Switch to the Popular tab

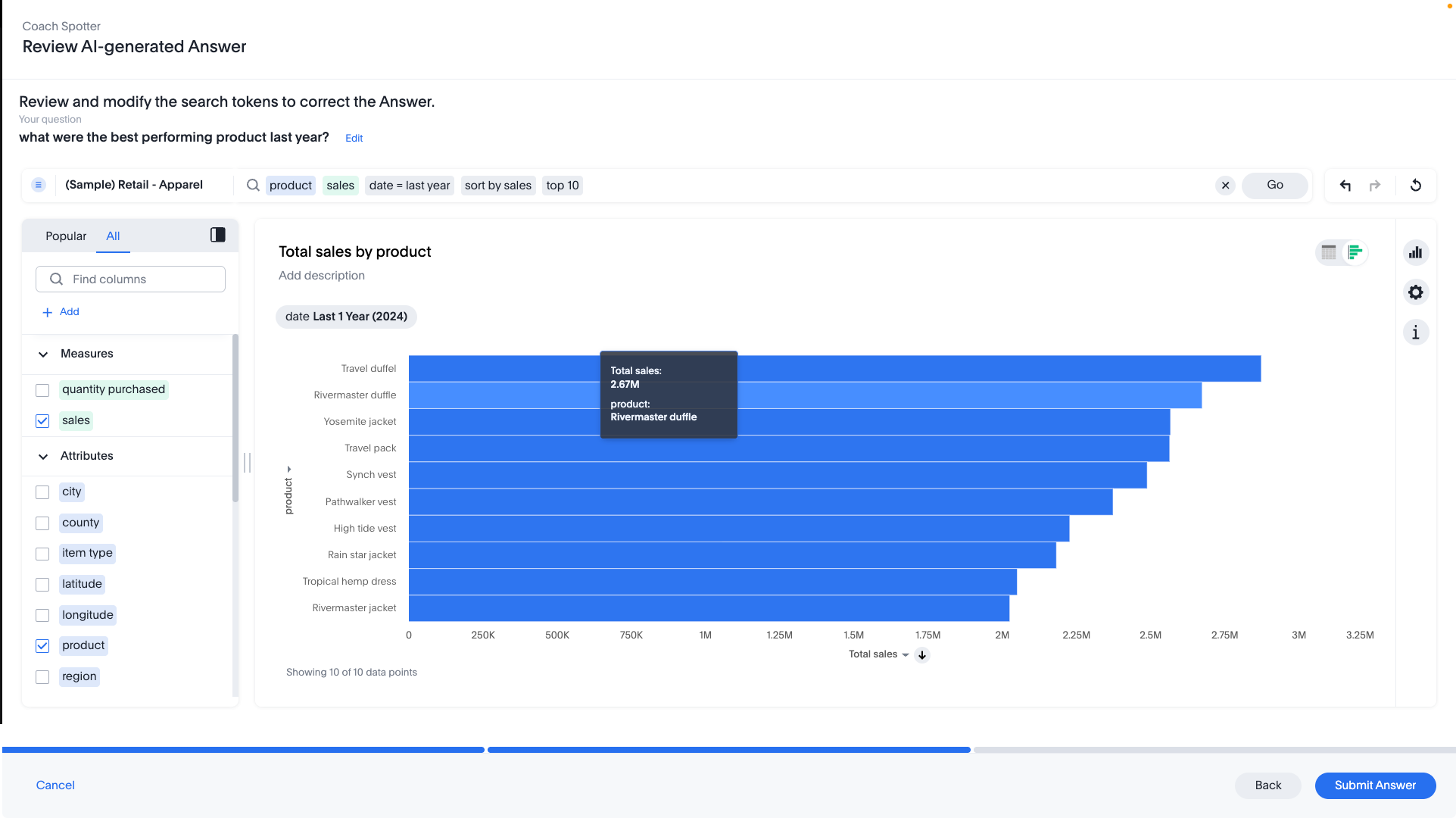pos(66,236)
